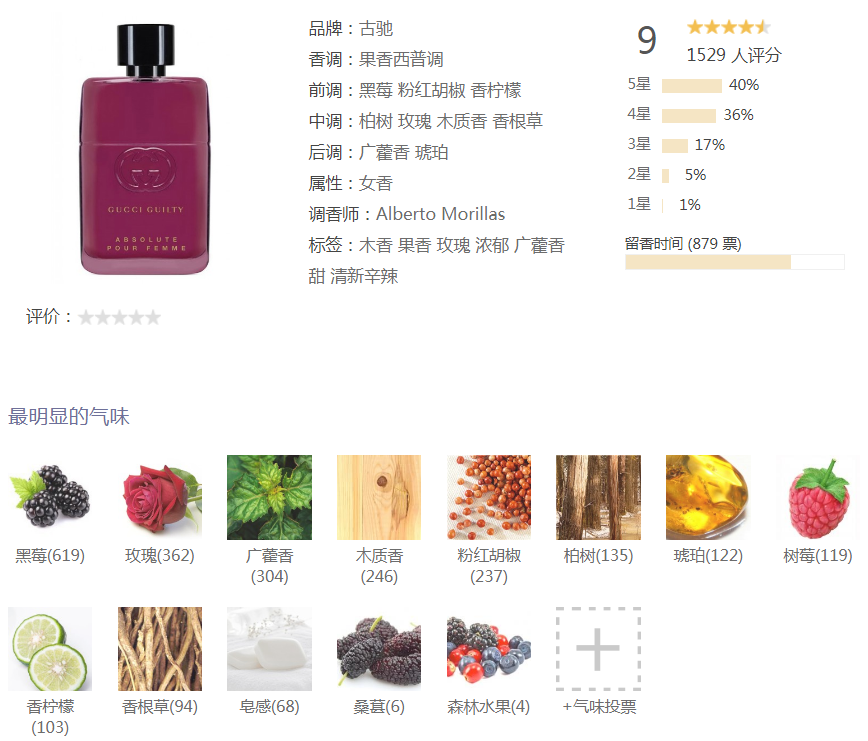This screenshot has height=741, width=868.
Task: Open the 果香西普调 fragrance family link
Action: [x=401, y=59]
